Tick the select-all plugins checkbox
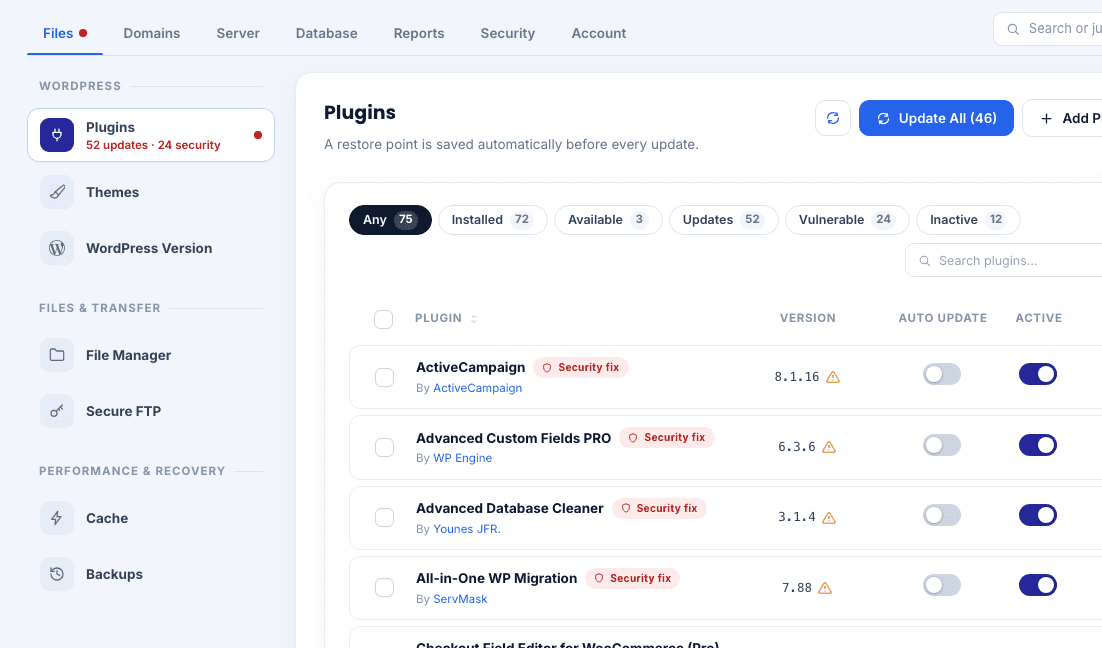This screenshot has width=1102, height=648. [x=383, y=319]
